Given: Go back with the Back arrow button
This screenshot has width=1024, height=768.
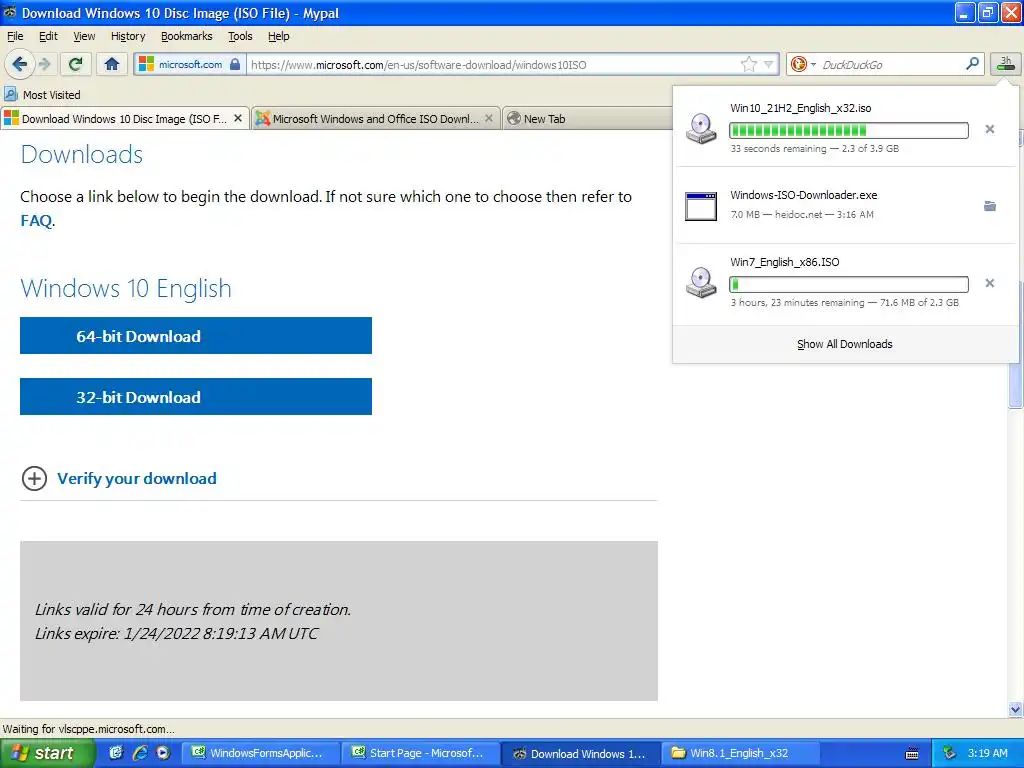Looking at the screenshot, I should [19, 64].
